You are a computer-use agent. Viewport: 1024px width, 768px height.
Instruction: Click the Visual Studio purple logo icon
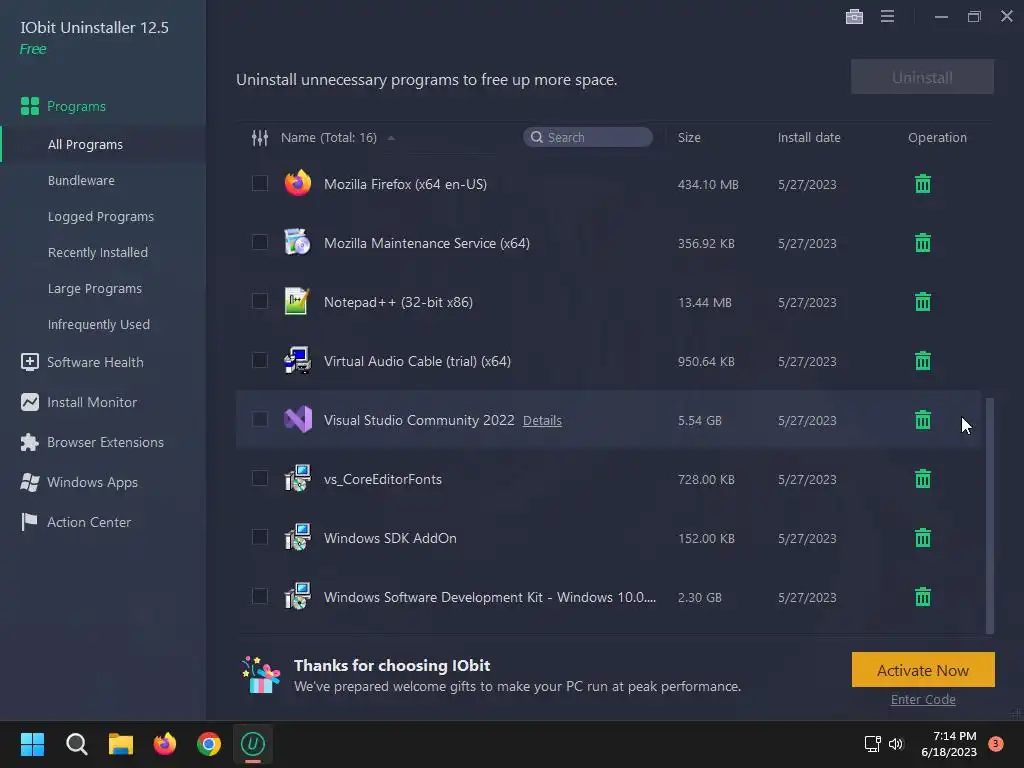tap(298, 419)
